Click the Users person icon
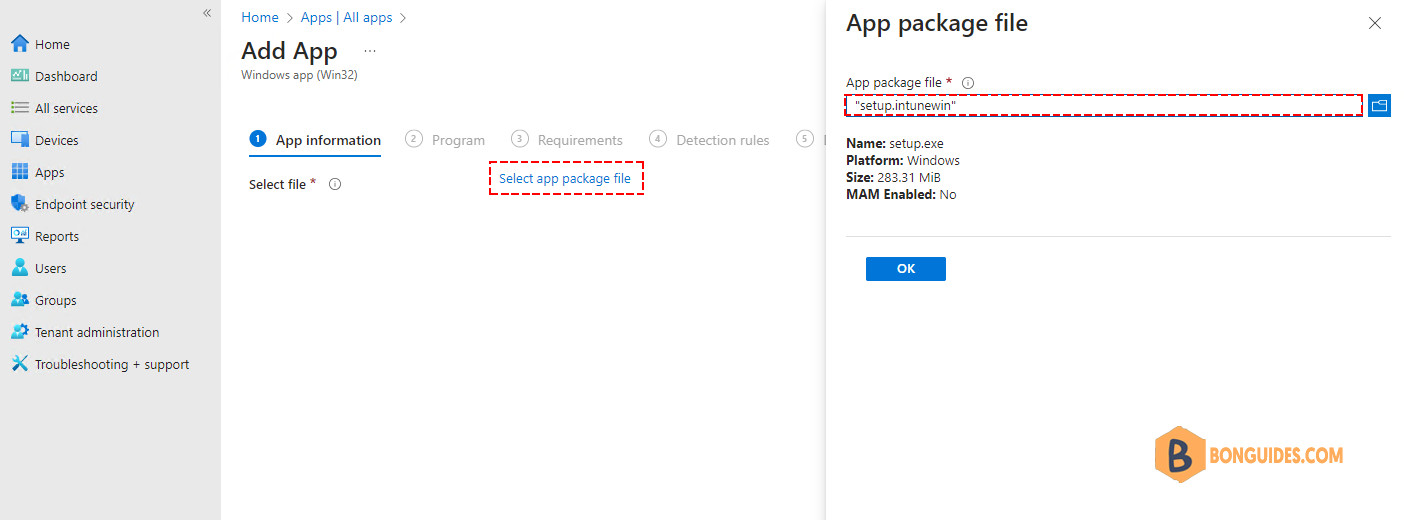 (x=19, y=268)
